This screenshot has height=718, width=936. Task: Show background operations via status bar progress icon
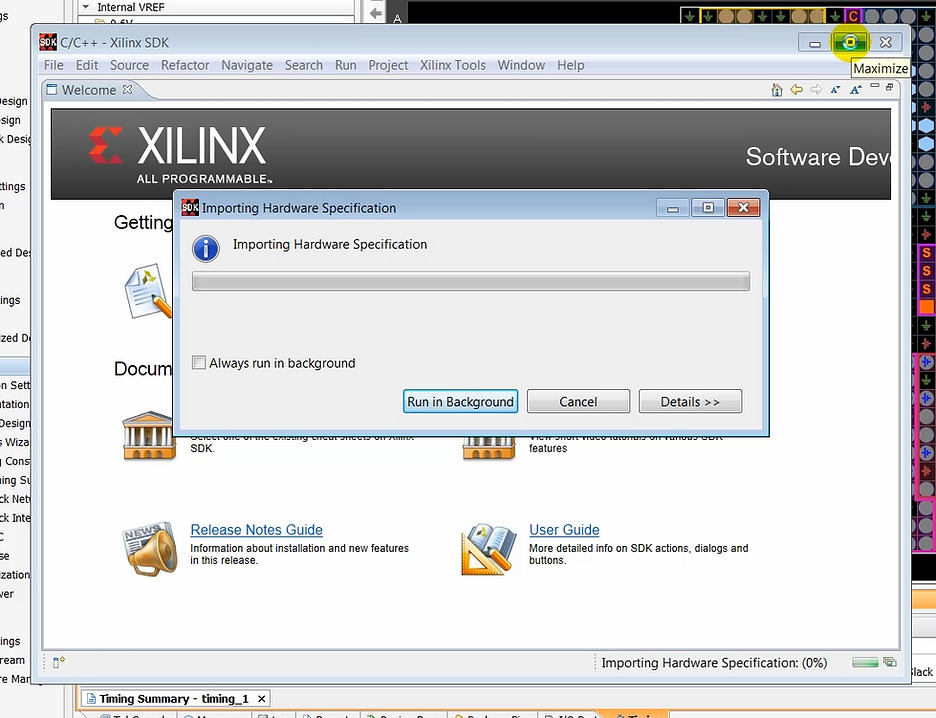point(889,662)
